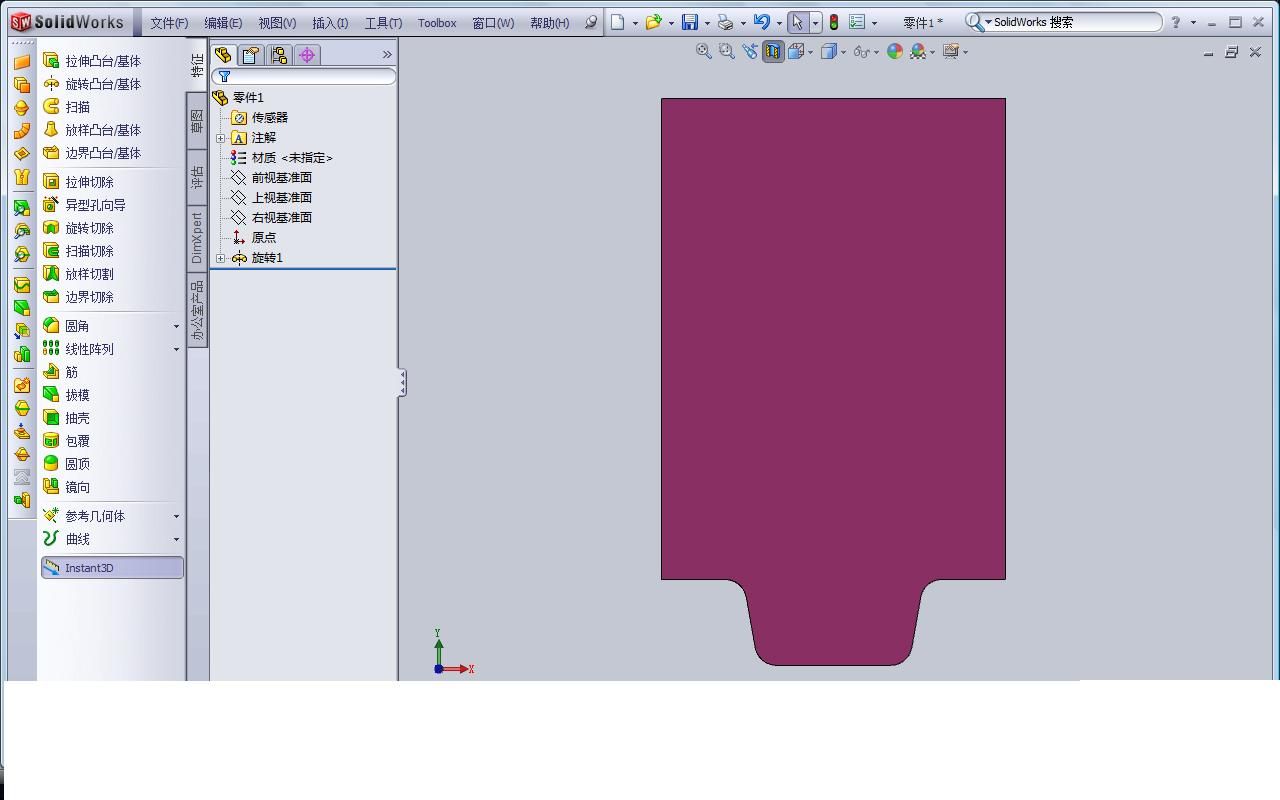Toggle the Select arrow tool
The width and height of the screenshot is (1280, 800).
click(x=797, y=22)
